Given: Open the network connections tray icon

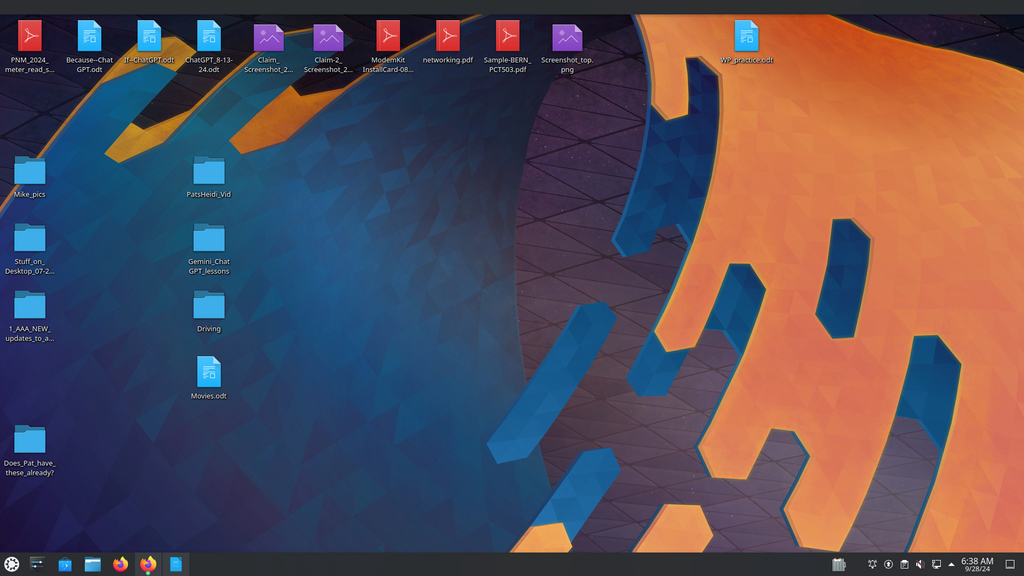Looking at the screenshot, I should tap(936, 564).
